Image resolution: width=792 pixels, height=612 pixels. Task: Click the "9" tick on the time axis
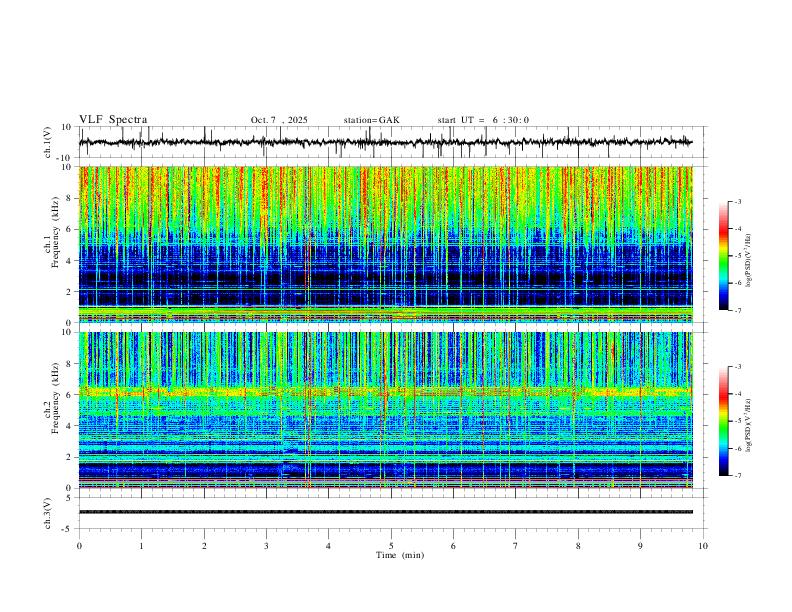tap(640, 546)
